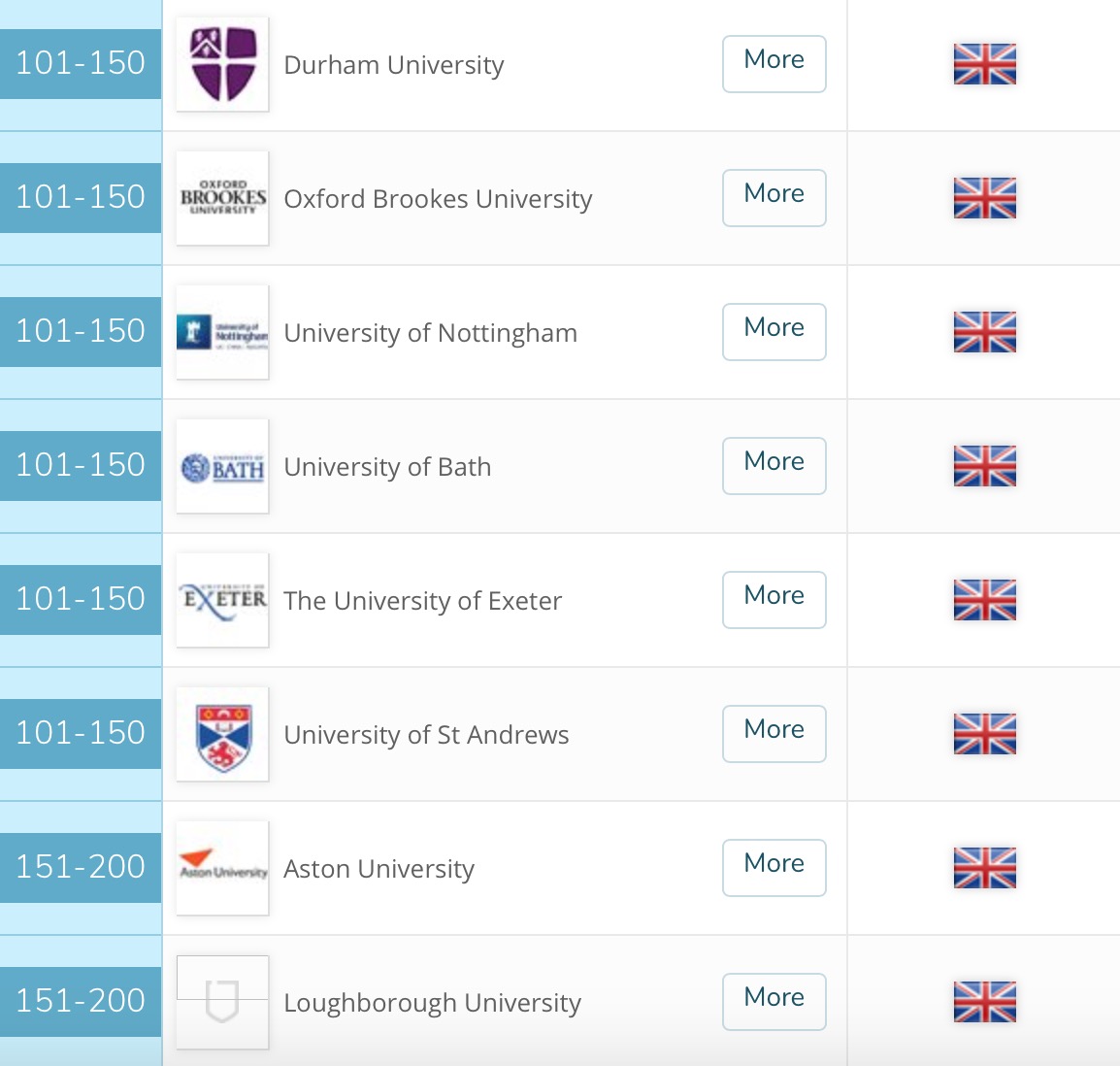Click the University of Bath logo
Screen dimensions: 1120x1066
[222, 467]
